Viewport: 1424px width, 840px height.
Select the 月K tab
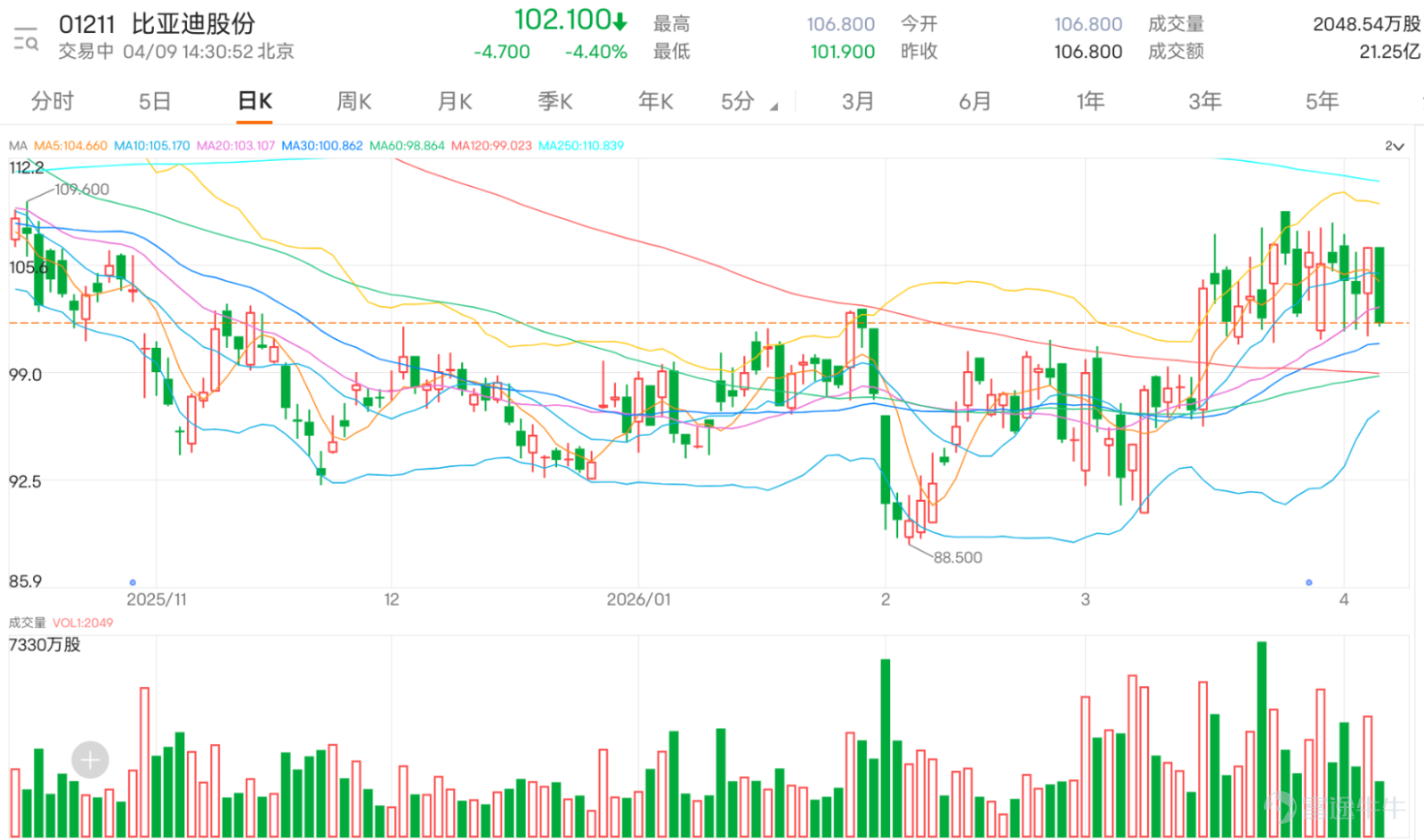(x=455, y=101)
